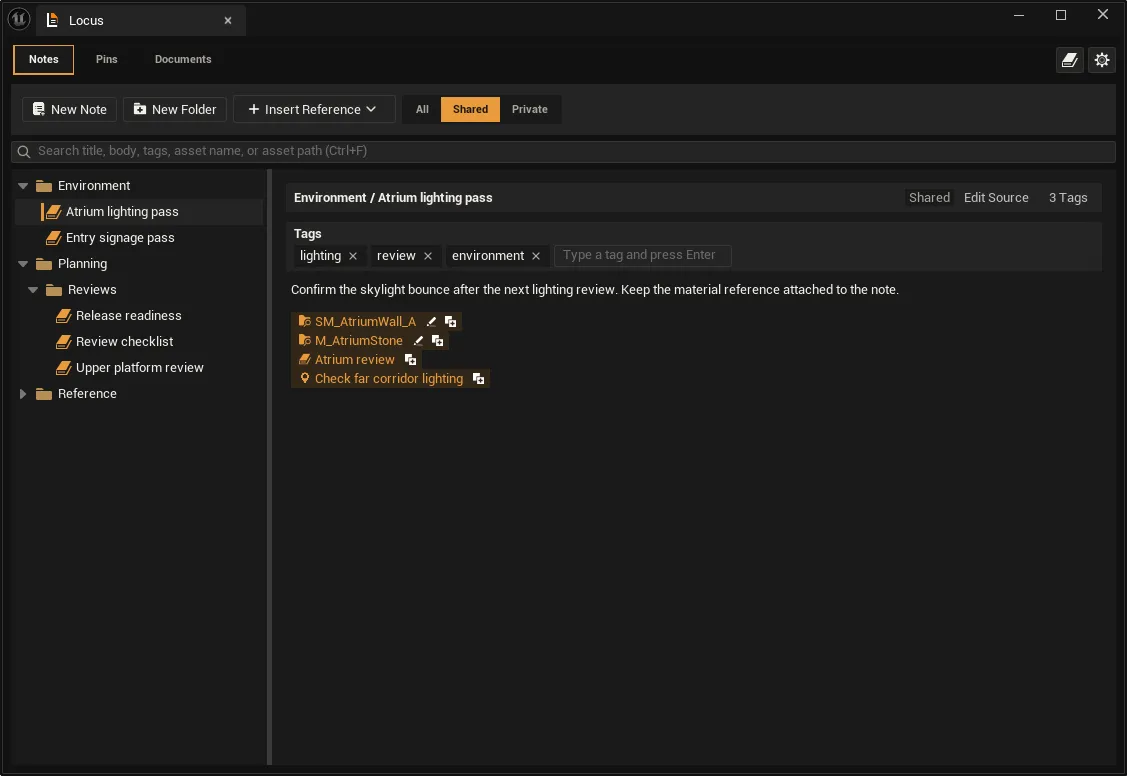
Task: Click the copy-plus icon beside Check far corridor lighting
Action: [479, 379]
